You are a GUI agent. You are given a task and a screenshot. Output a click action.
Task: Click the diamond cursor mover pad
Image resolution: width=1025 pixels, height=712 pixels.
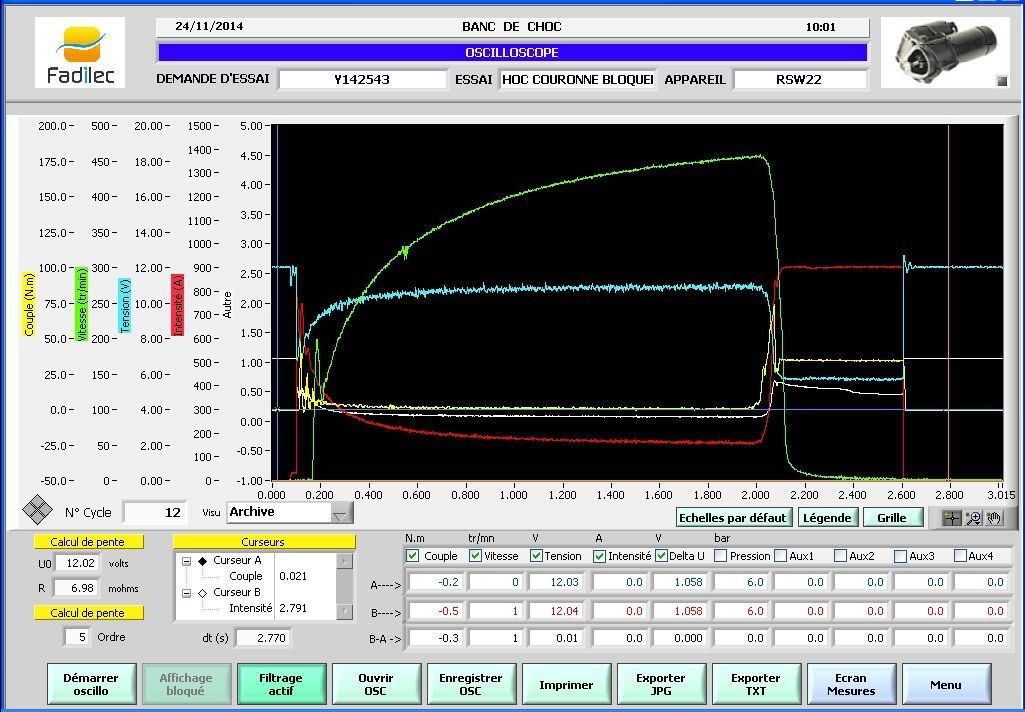point(38,510)
